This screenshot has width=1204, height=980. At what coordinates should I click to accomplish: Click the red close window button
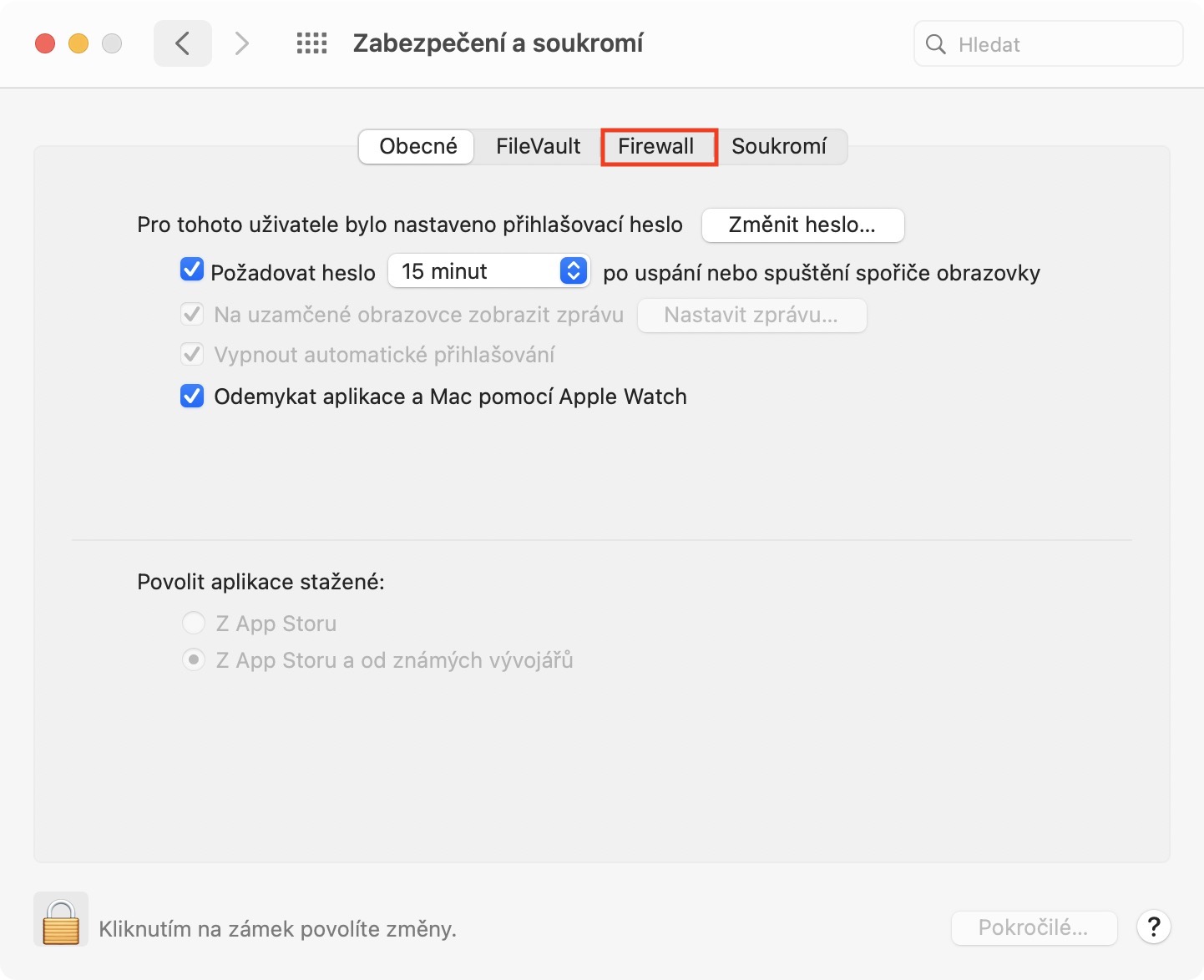point(45,43)
